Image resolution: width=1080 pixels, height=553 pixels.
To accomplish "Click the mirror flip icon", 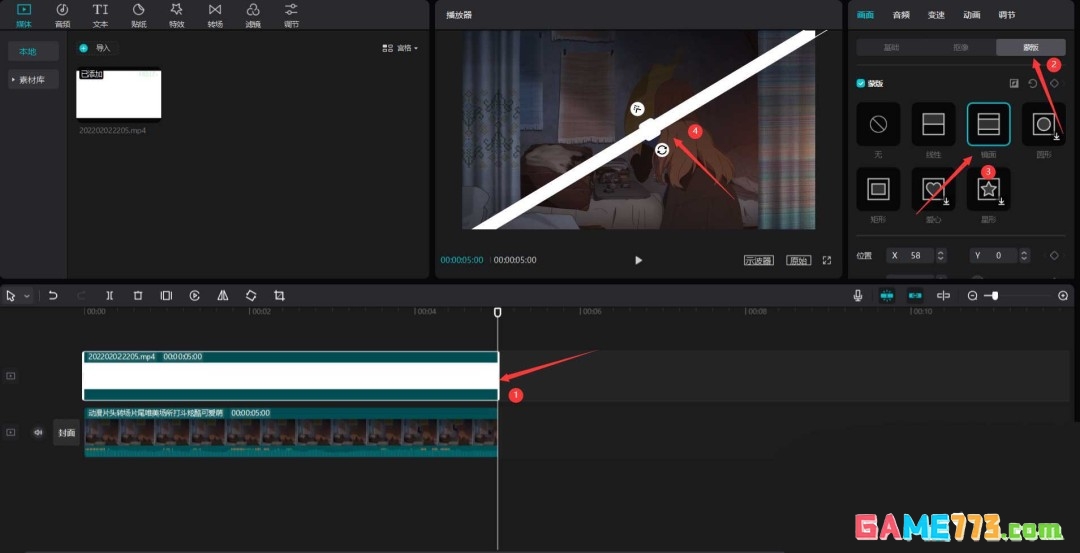I will 222,295.
